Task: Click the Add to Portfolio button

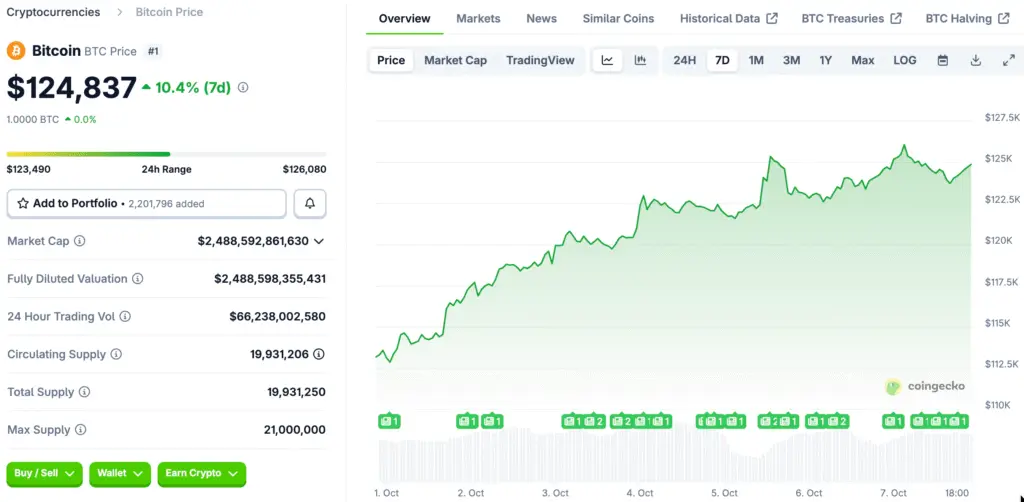Action: 146,203
